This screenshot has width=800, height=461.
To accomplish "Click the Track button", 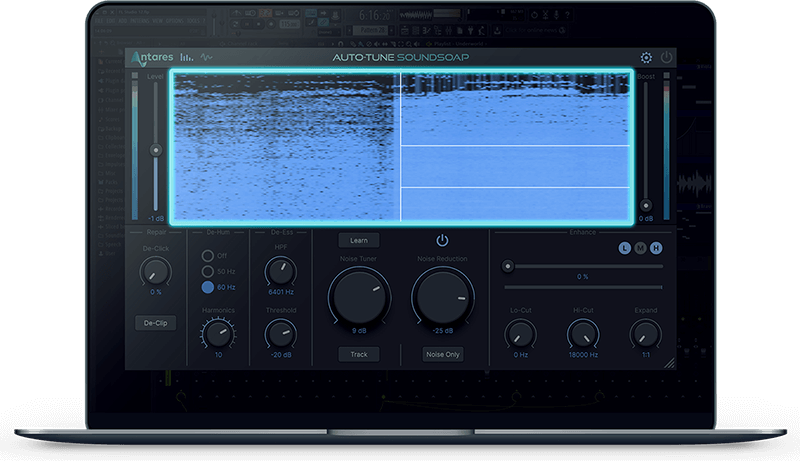I will pyautogui.click(x=359, y=354).
